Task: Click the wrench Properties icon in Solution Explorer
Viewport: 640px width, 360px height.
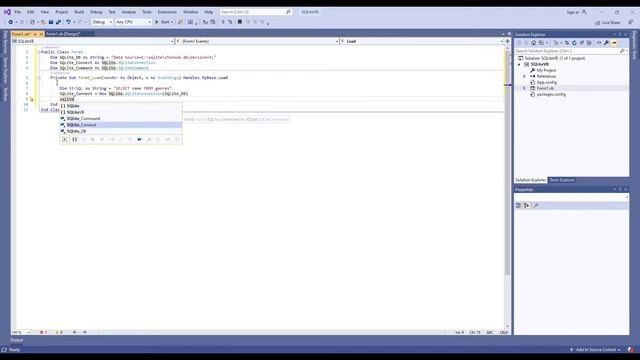Action: [607, 43]
